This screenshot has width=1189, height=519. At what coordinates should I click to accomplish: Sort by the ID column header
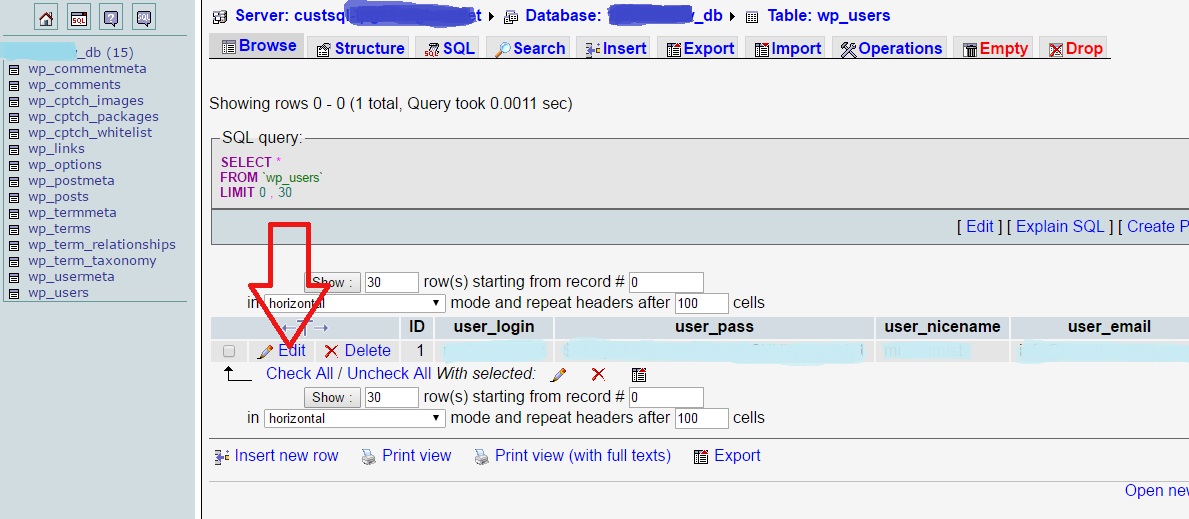tap(416, 327)
